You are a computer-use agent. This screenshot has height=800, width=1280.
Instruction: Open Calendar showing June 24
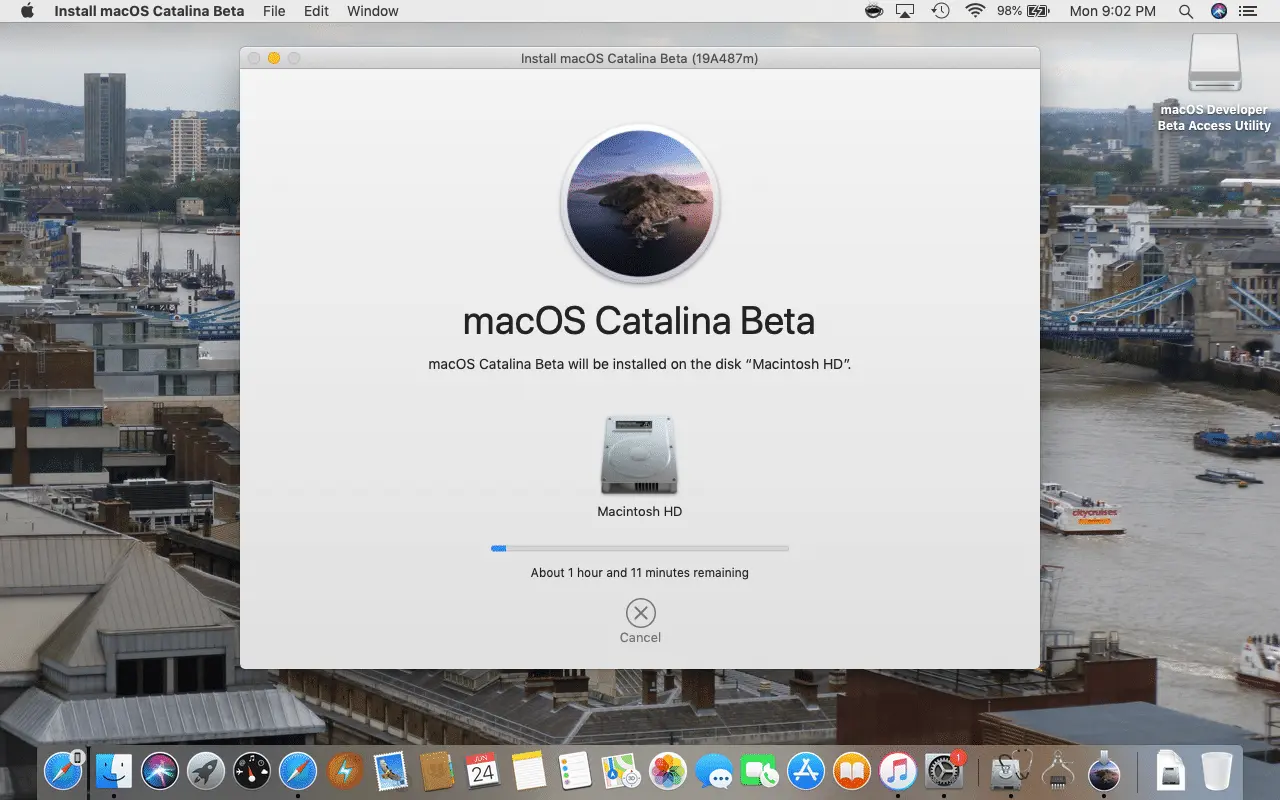point(482,770)
